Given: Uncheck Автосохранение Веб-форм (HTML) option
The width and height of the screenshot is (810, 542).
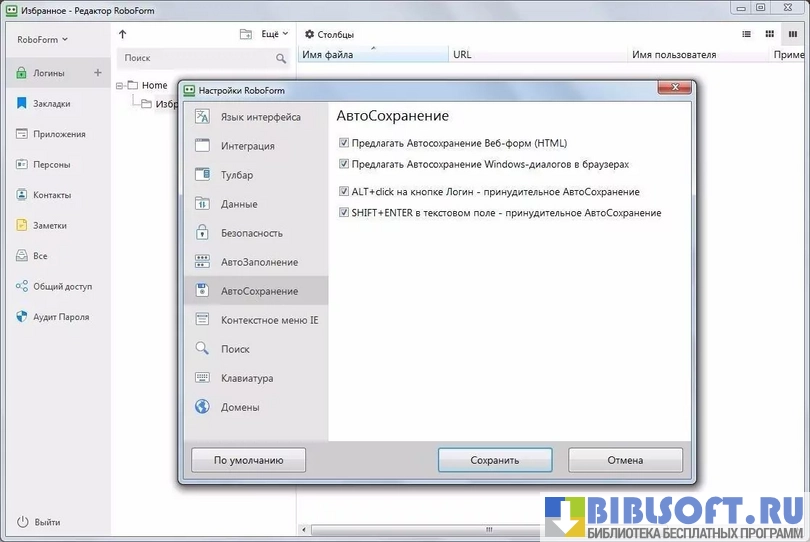Looking at the screenshot, I should point(344,143).
